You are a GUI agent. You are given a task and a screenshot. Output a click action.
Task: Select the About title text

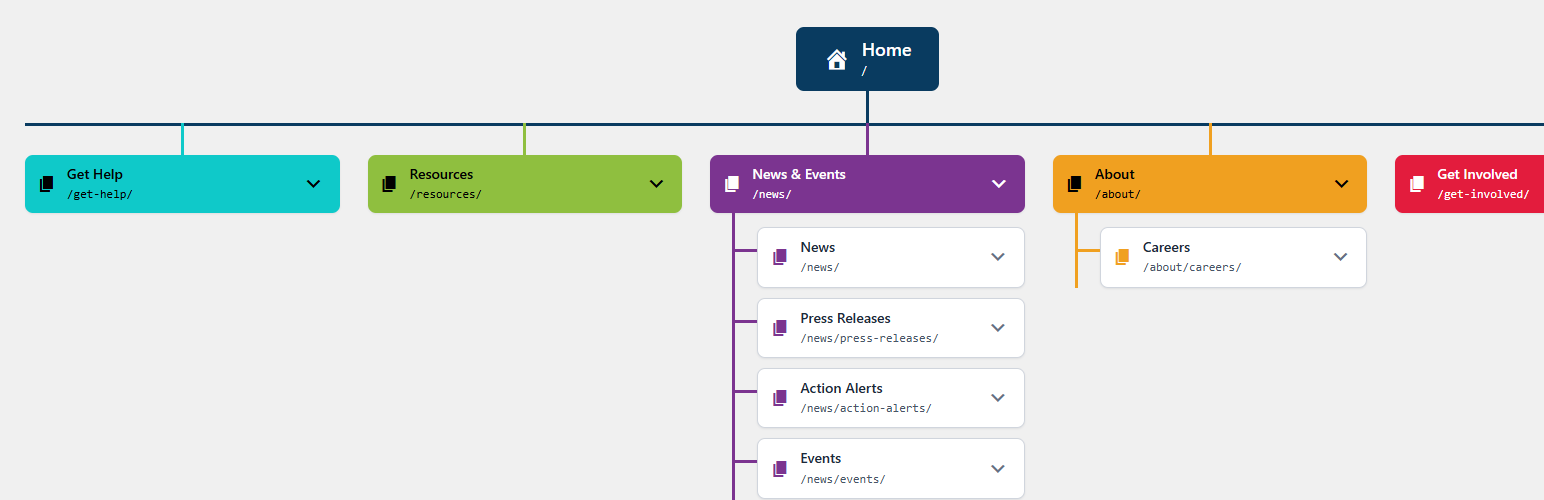coord(1115,174)
